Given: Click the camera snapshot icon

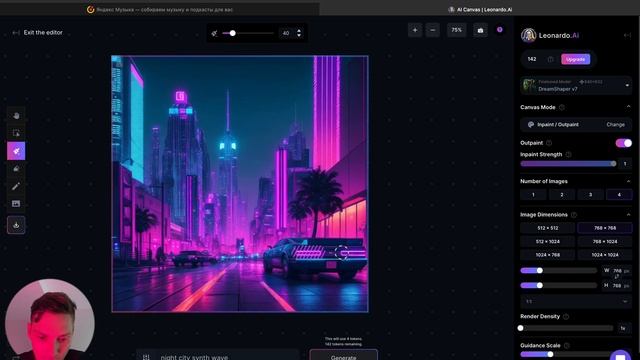Looking at the screenshot, I should pos(480,30).
